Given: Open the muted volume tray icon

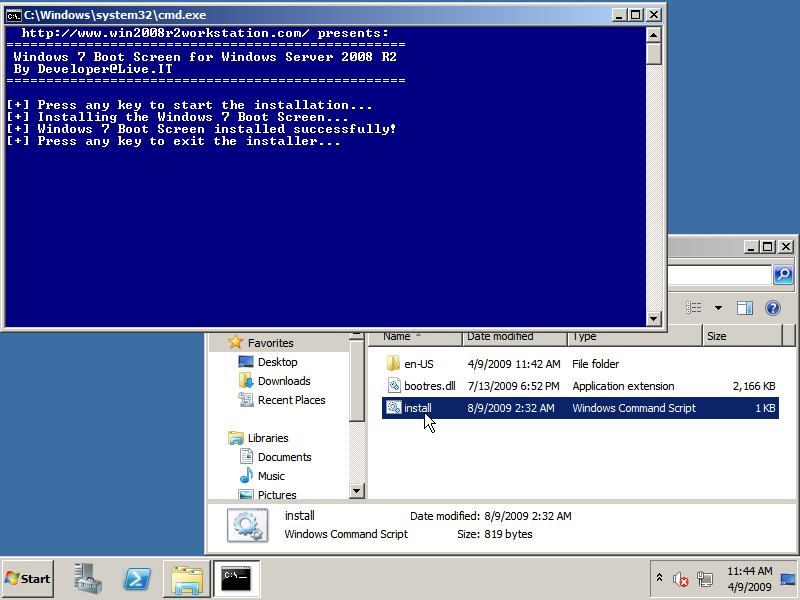Looking at the screenshot, I should (x=680, y=579).
